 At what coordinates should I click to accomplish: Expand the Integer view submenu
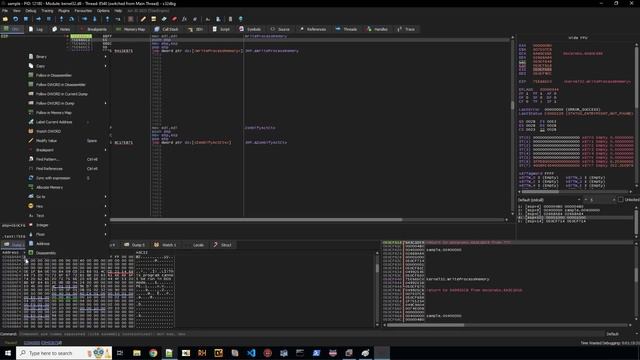(x=67, y=225)
